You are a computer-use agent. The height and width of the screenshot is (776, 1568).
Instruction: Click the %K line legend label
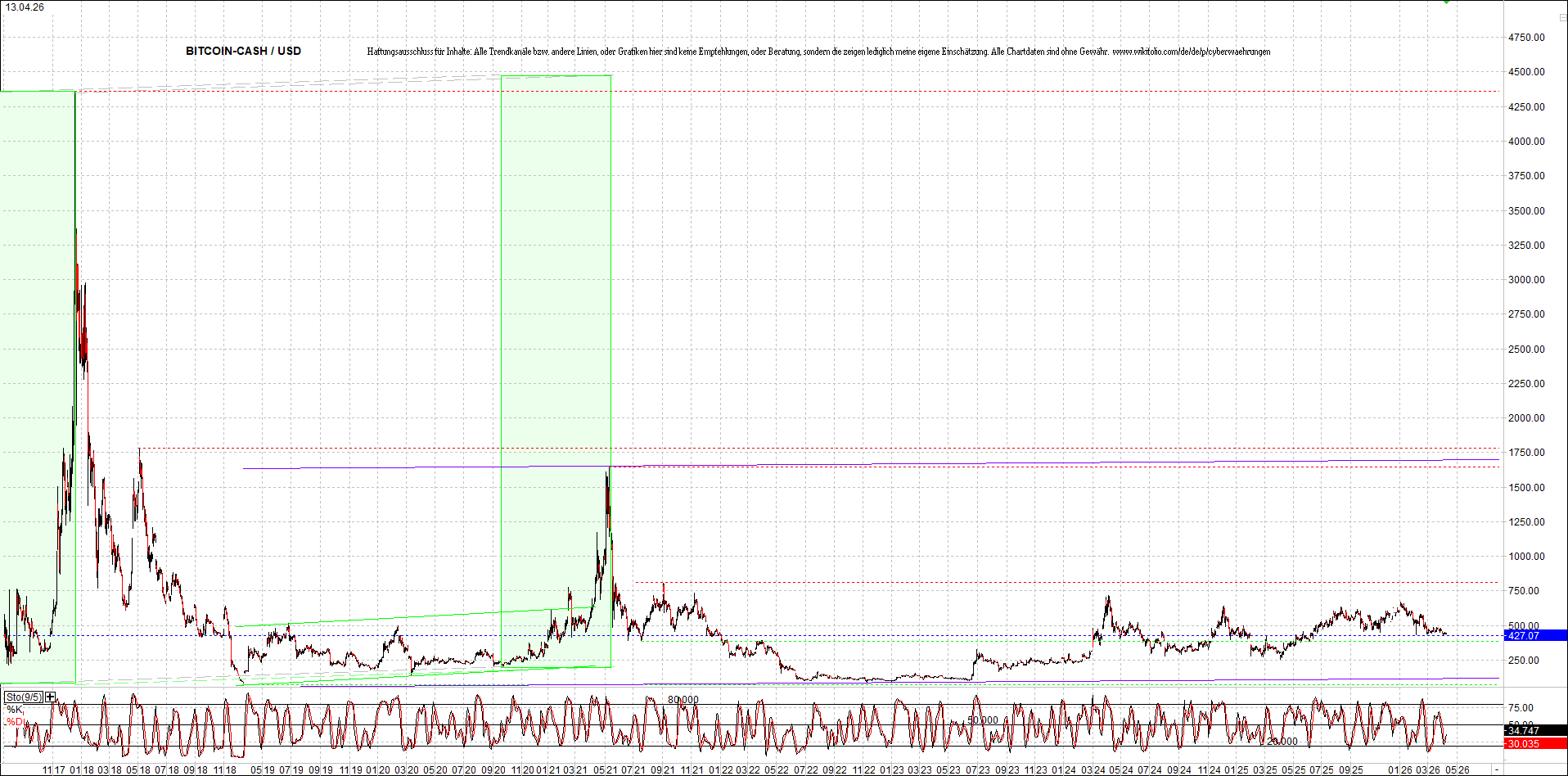click(15, 709)
